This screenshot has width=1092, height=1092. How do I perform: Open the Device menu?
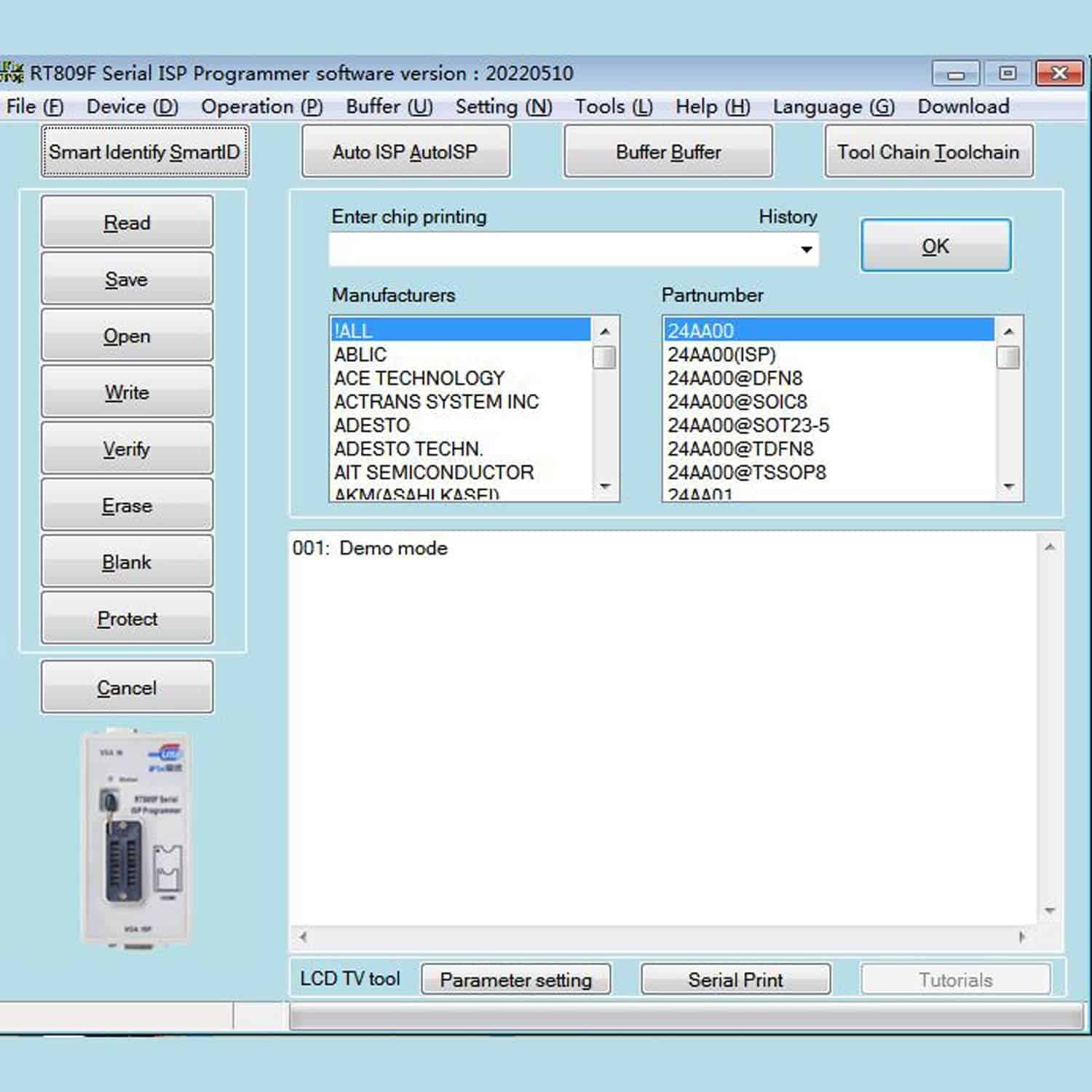[x=131, y=106]
